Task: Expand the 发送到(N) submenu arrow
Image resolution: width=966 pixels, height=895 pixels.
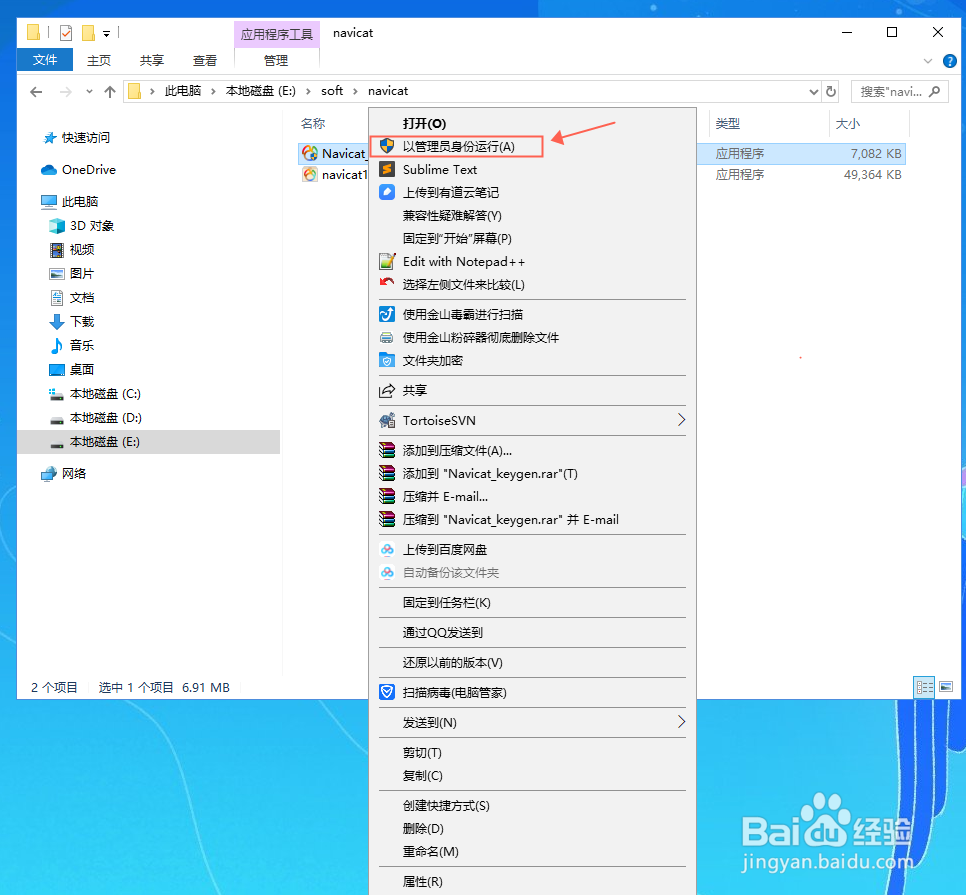Action: pyautogui.click(x=681, y=721)
